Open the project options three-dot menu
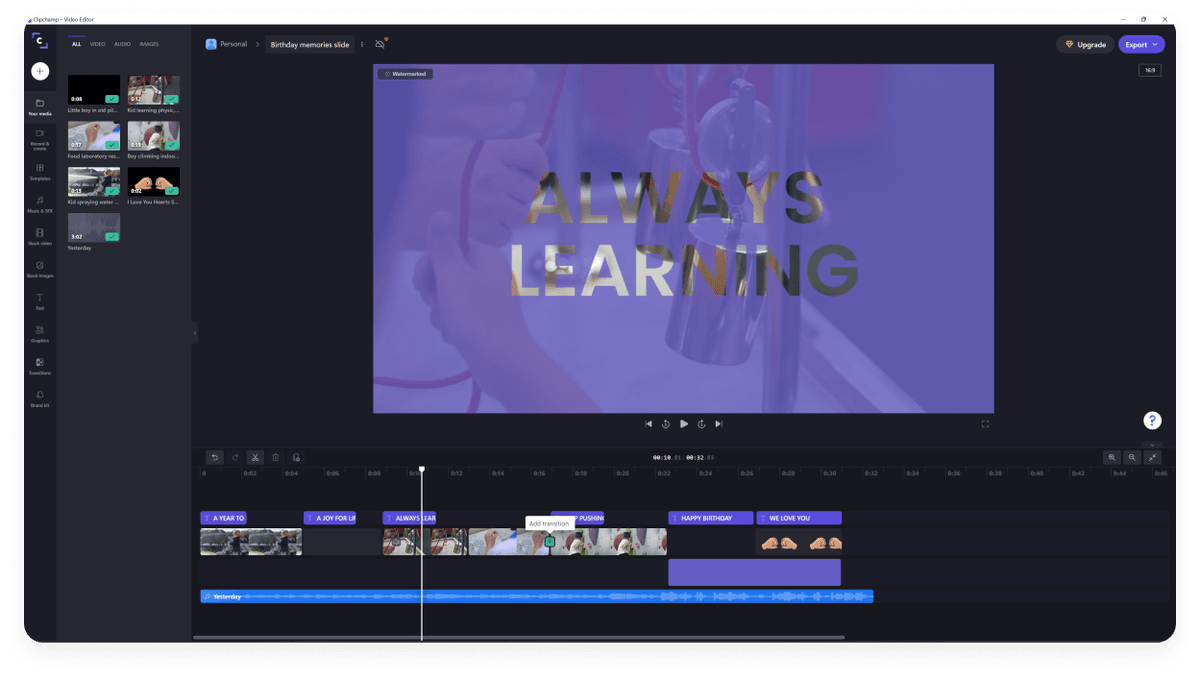The width and height of the screenshot is (1200, 676). pos(361,44)
